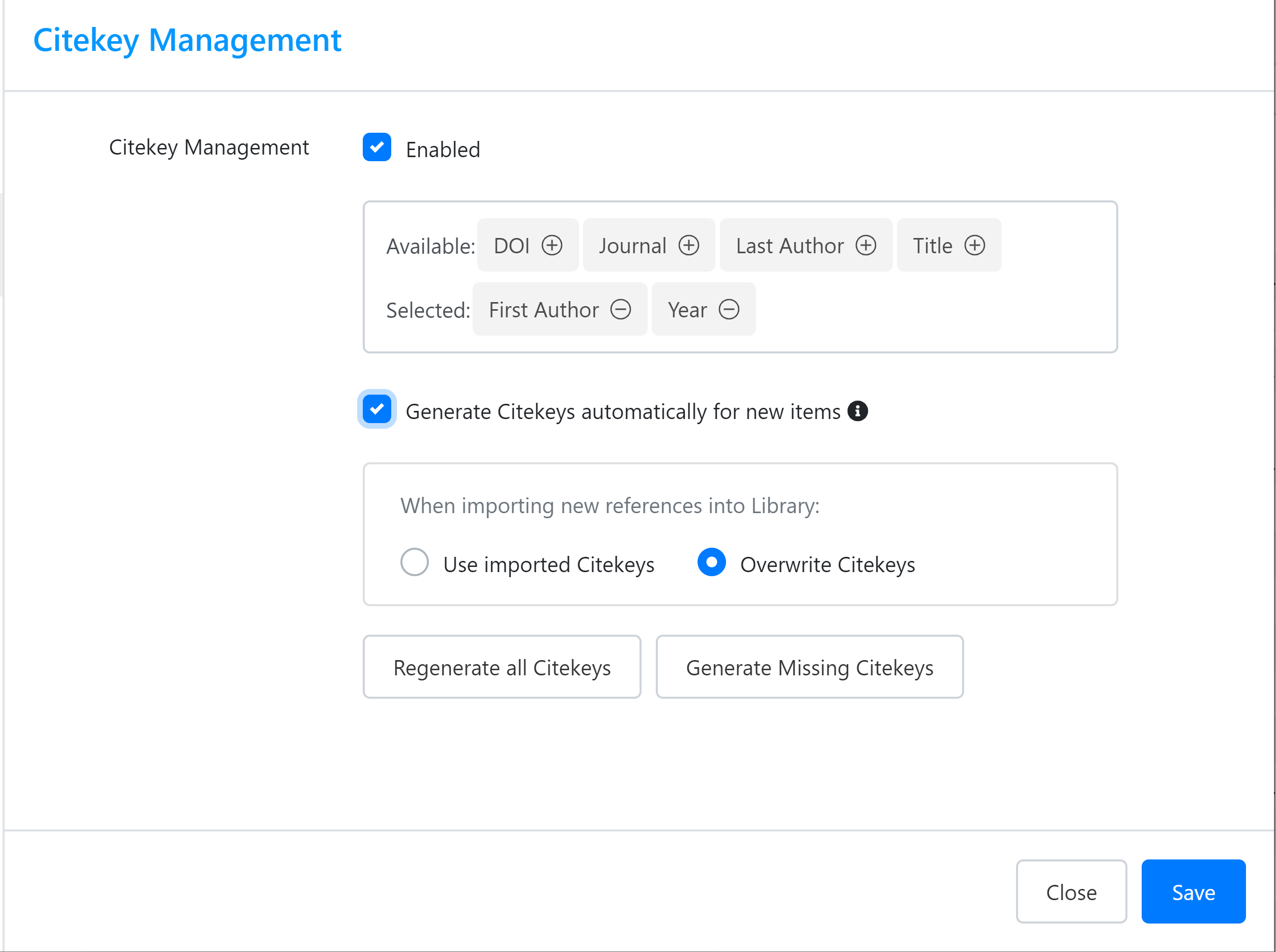Save the citekey settings
Viewport: 1276px width, 952px height.
[x=1193, y=892]
